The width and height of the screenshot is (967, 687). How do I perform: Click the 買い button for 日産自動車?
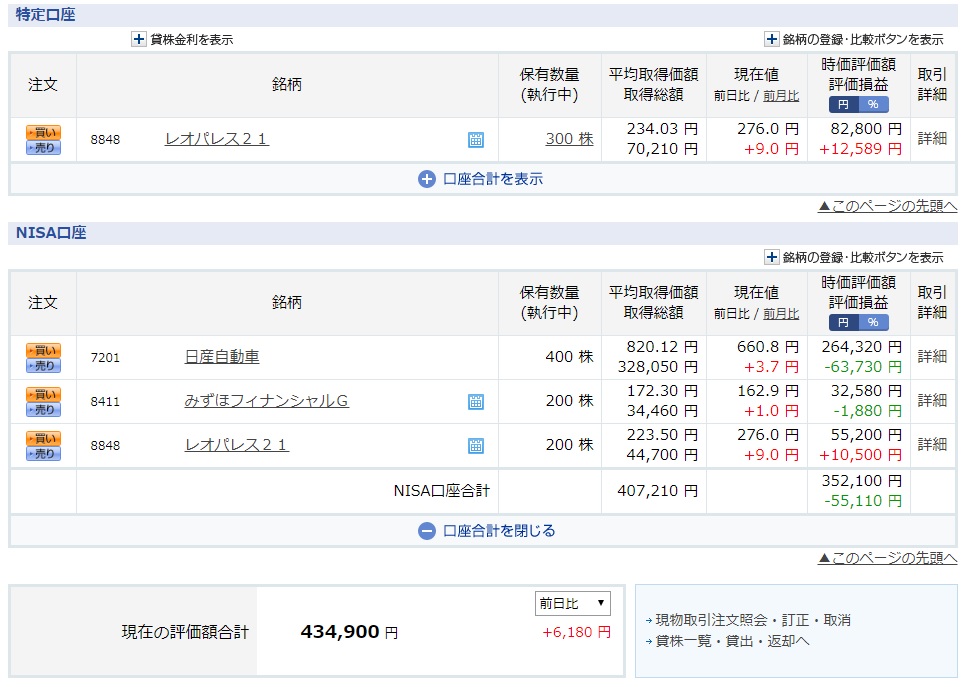tap(43, 350)
